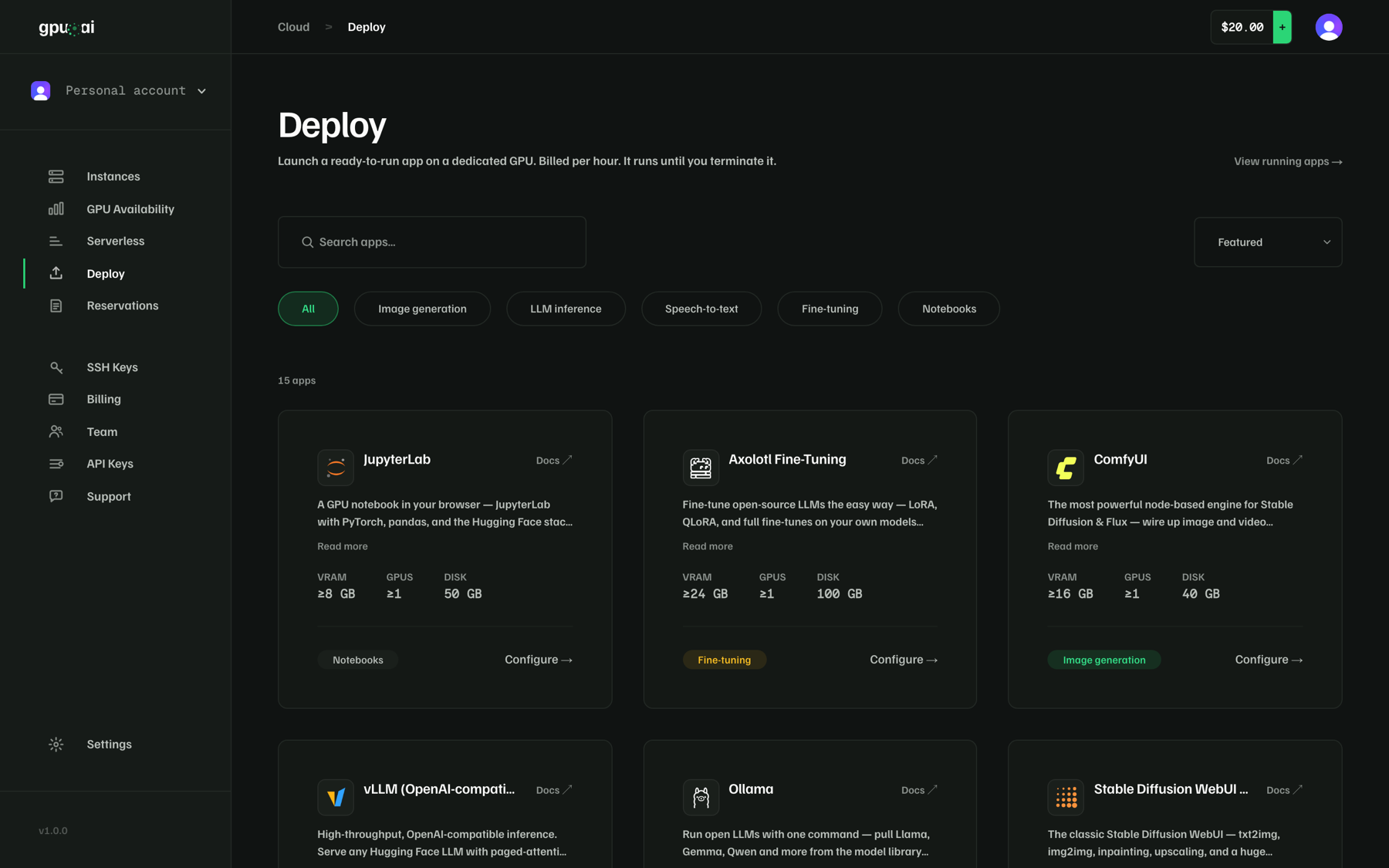Click the Serverless lines icon
The height and width of the screenshot is (868, 1389).
pos(56,241)
